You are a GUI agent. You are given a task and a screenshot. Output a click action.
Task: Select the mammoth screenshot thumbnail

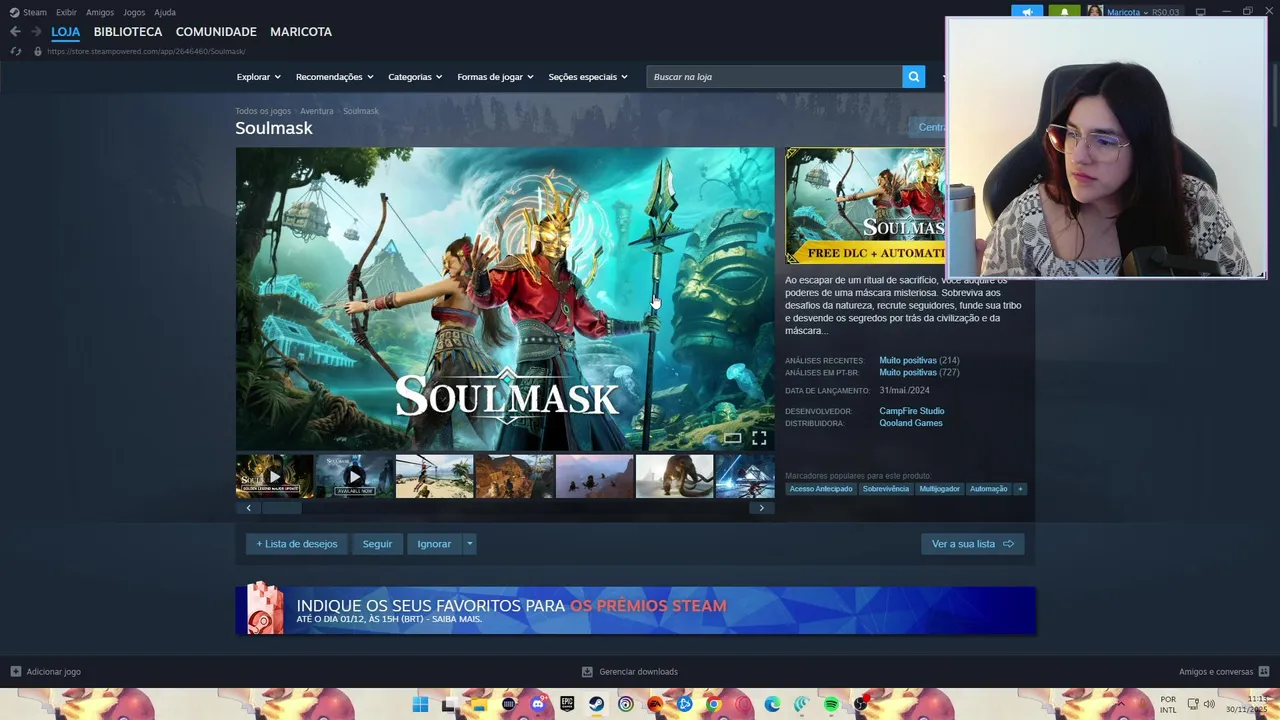675,476
